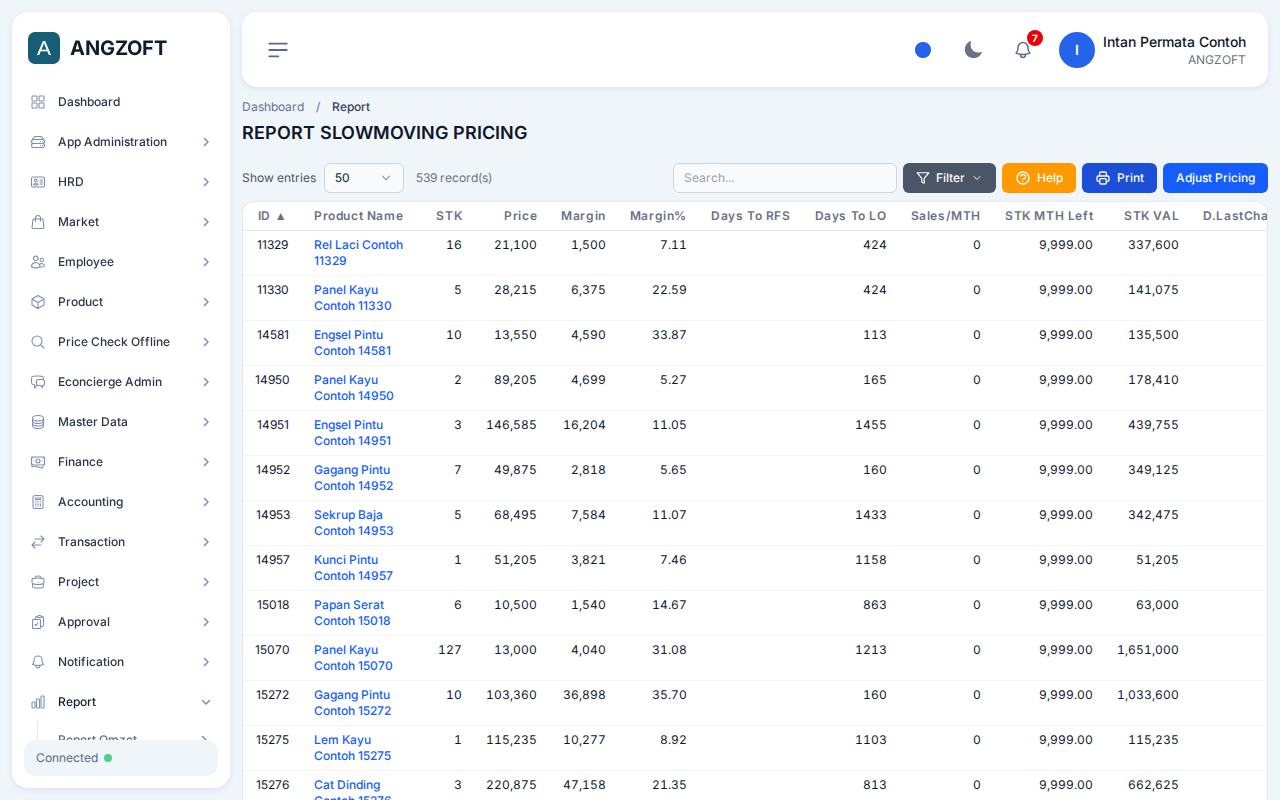Open product Engsel Pintu Contoh 14581
This screenshot has height=800, width=1280.
point(352,343)
